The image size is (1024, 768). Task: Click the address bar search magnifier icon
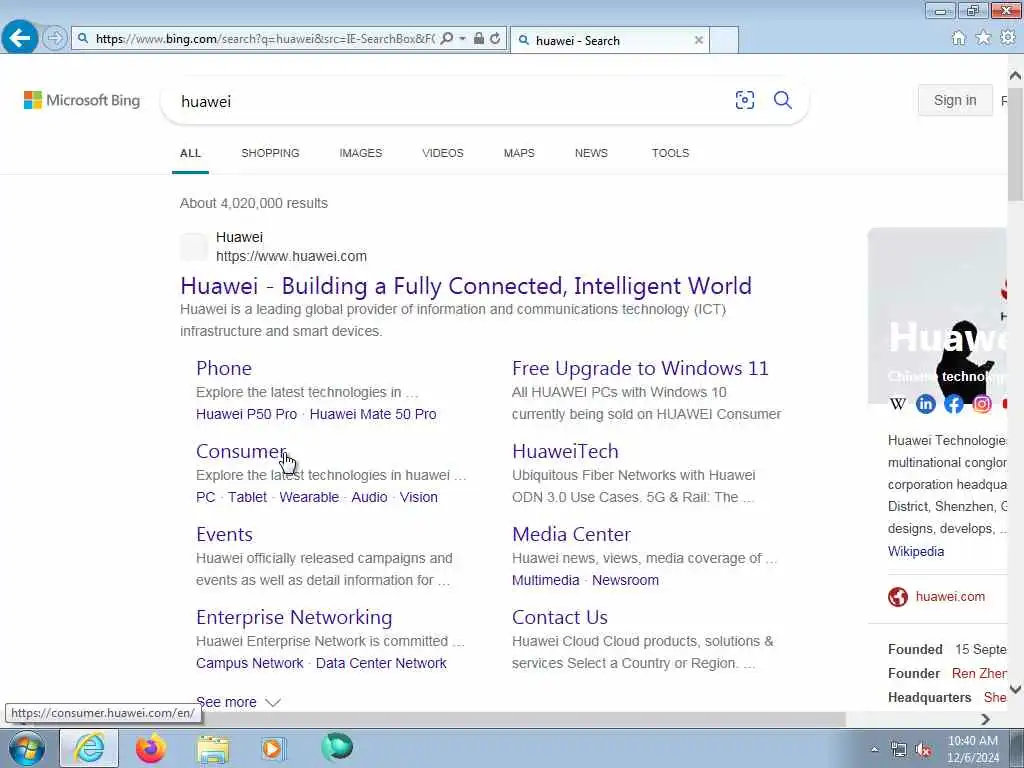click(447, 39)
